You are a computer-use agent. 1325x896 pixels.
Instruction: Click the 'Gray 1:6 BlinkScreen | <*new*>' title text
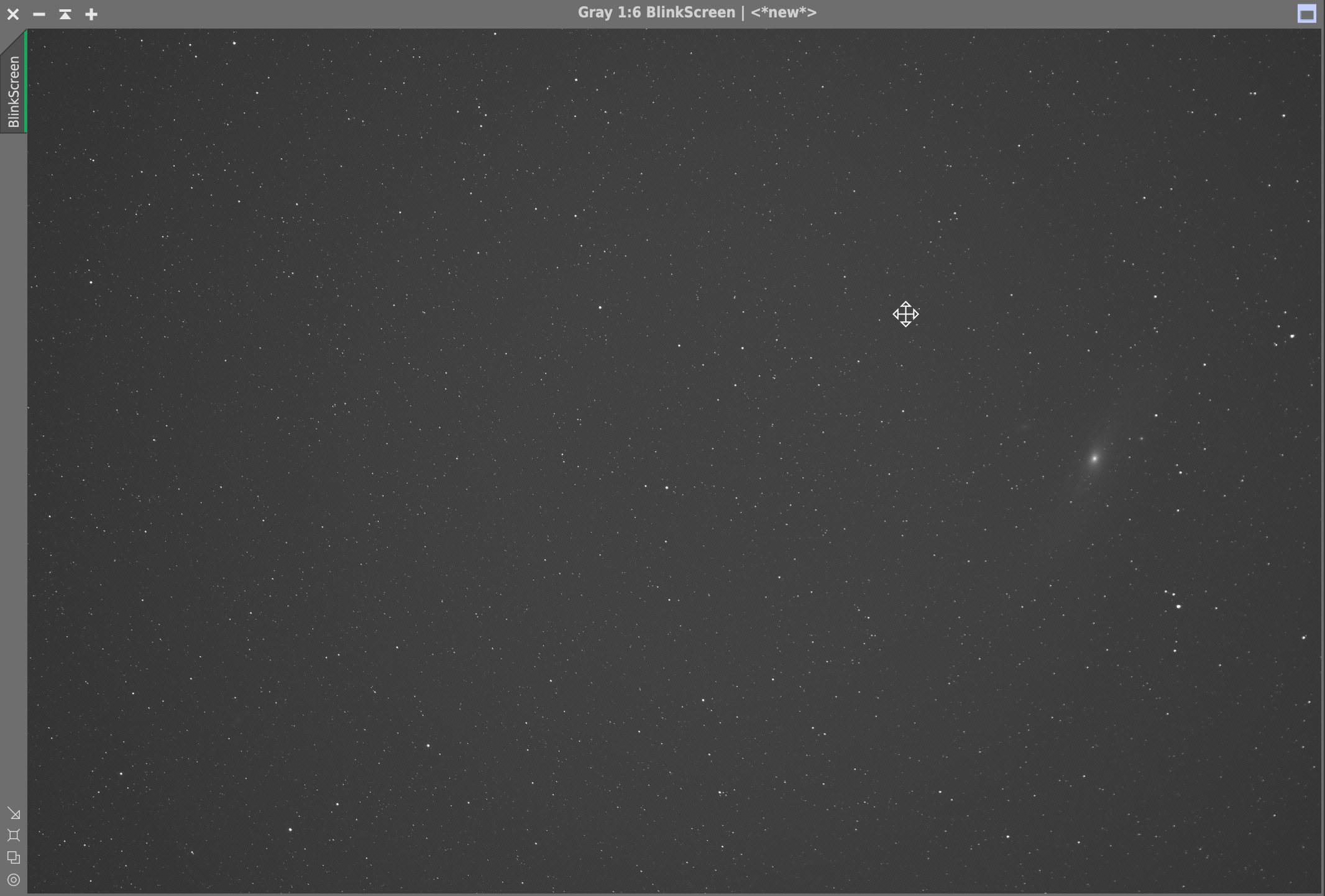pos(697,13)
